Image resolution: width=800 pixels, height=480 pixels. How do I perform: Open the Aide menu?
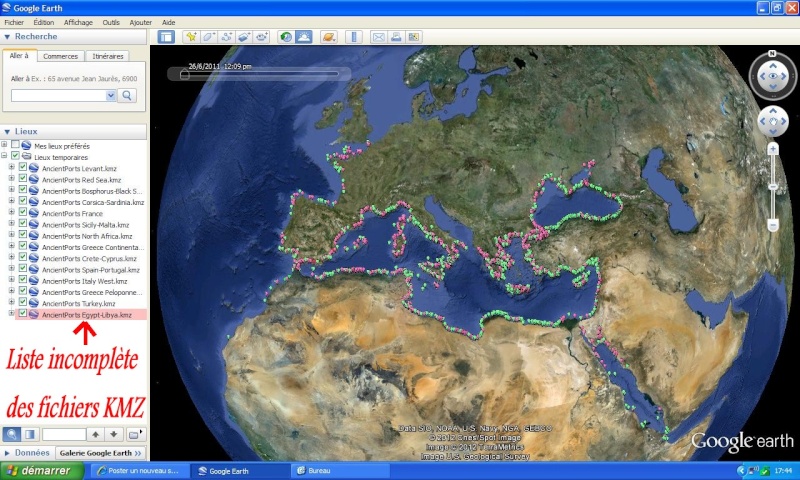coord(168,22)
